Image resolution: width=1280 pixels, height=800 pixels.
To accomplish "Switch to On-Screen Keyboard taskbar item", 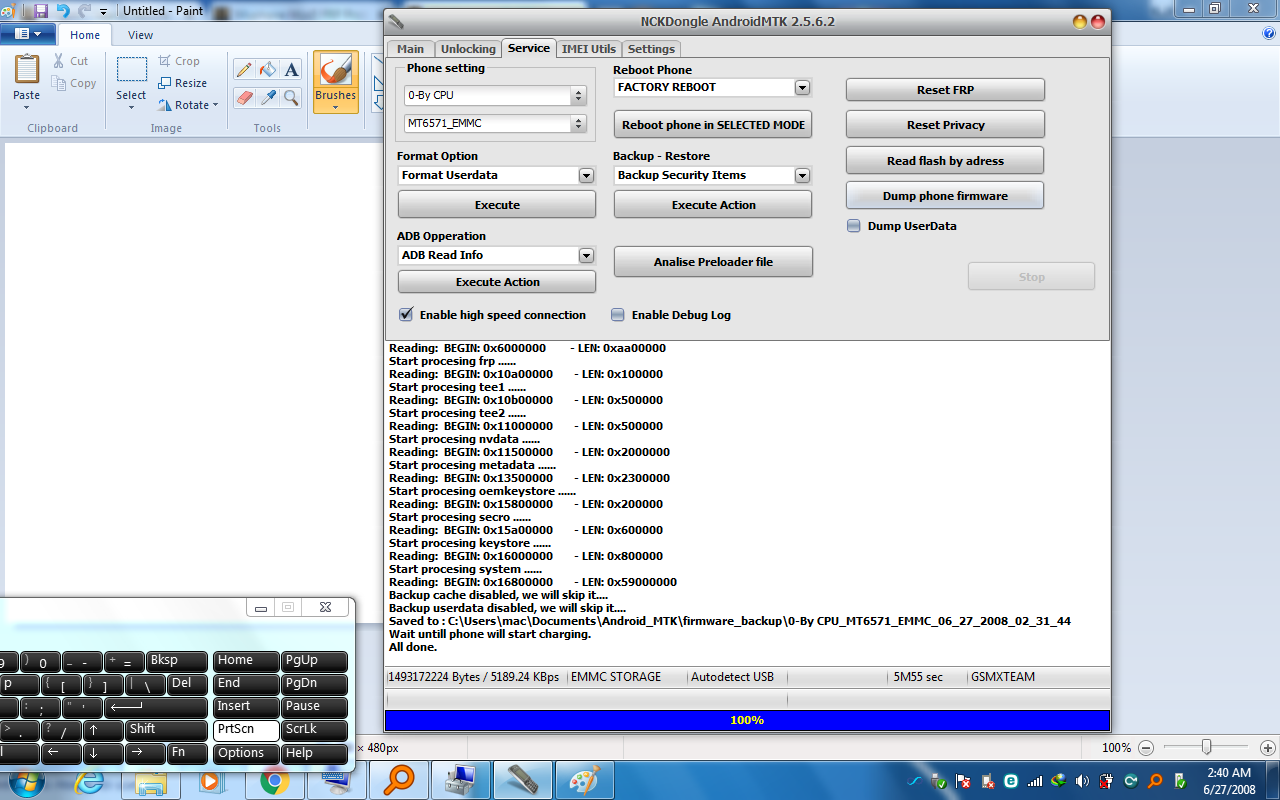I will click(x=337, y=780).
